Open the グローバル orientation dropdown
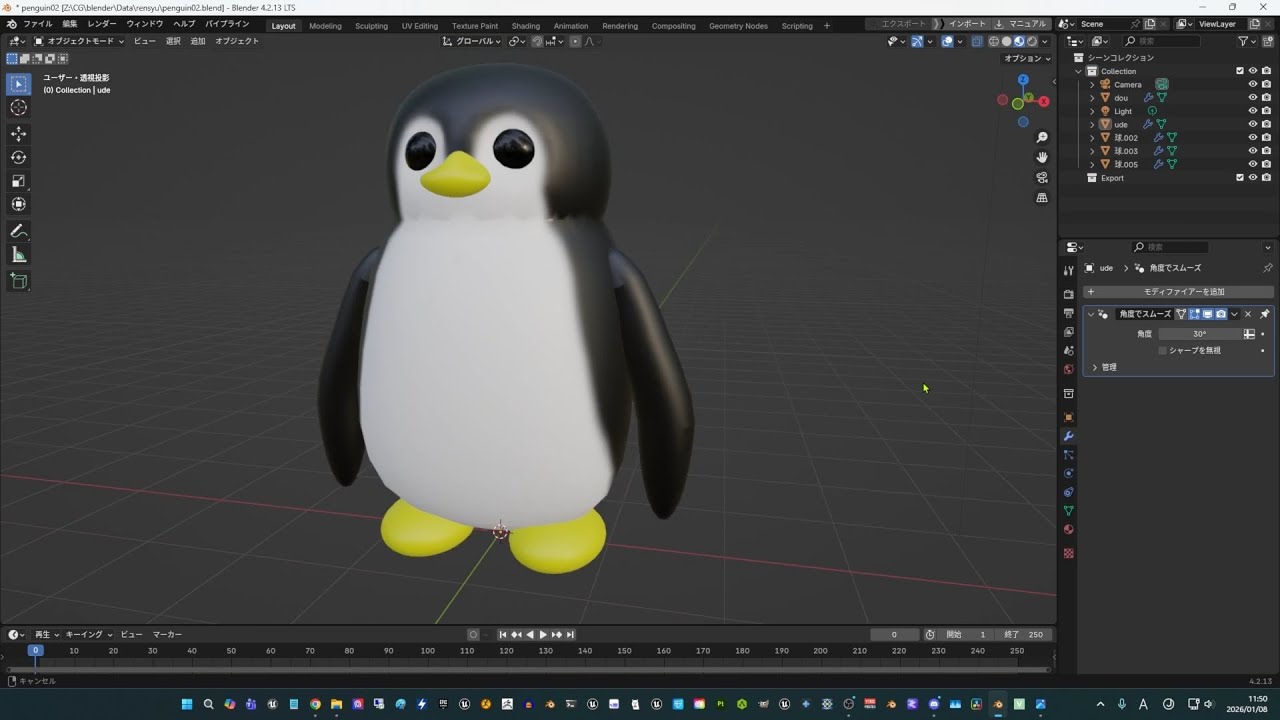This screenshot has width=1280, height=720. coord(472,41)
